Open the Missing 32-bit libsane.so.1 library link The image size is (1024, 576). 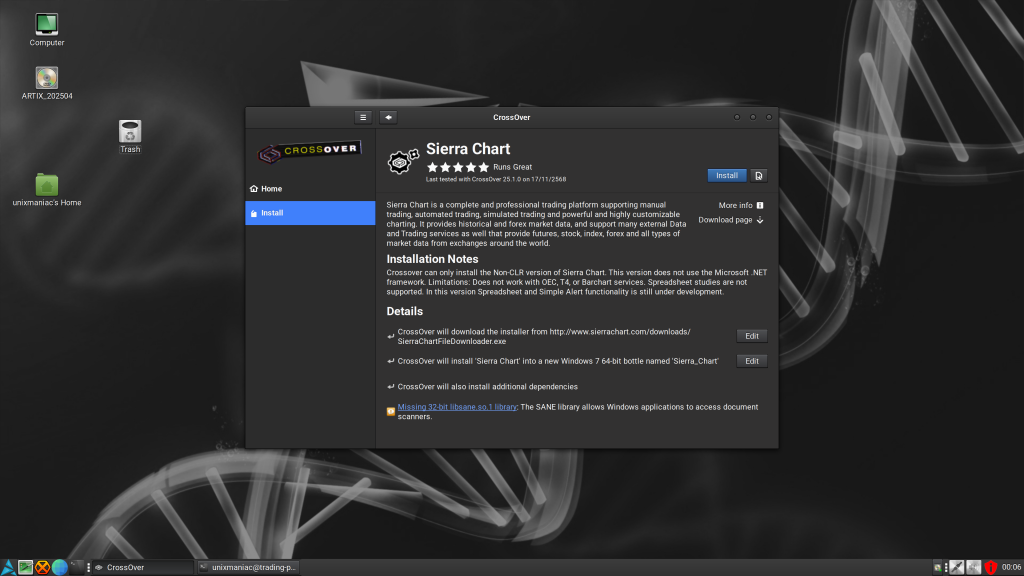pyautogui.click(x=456, y=407)
